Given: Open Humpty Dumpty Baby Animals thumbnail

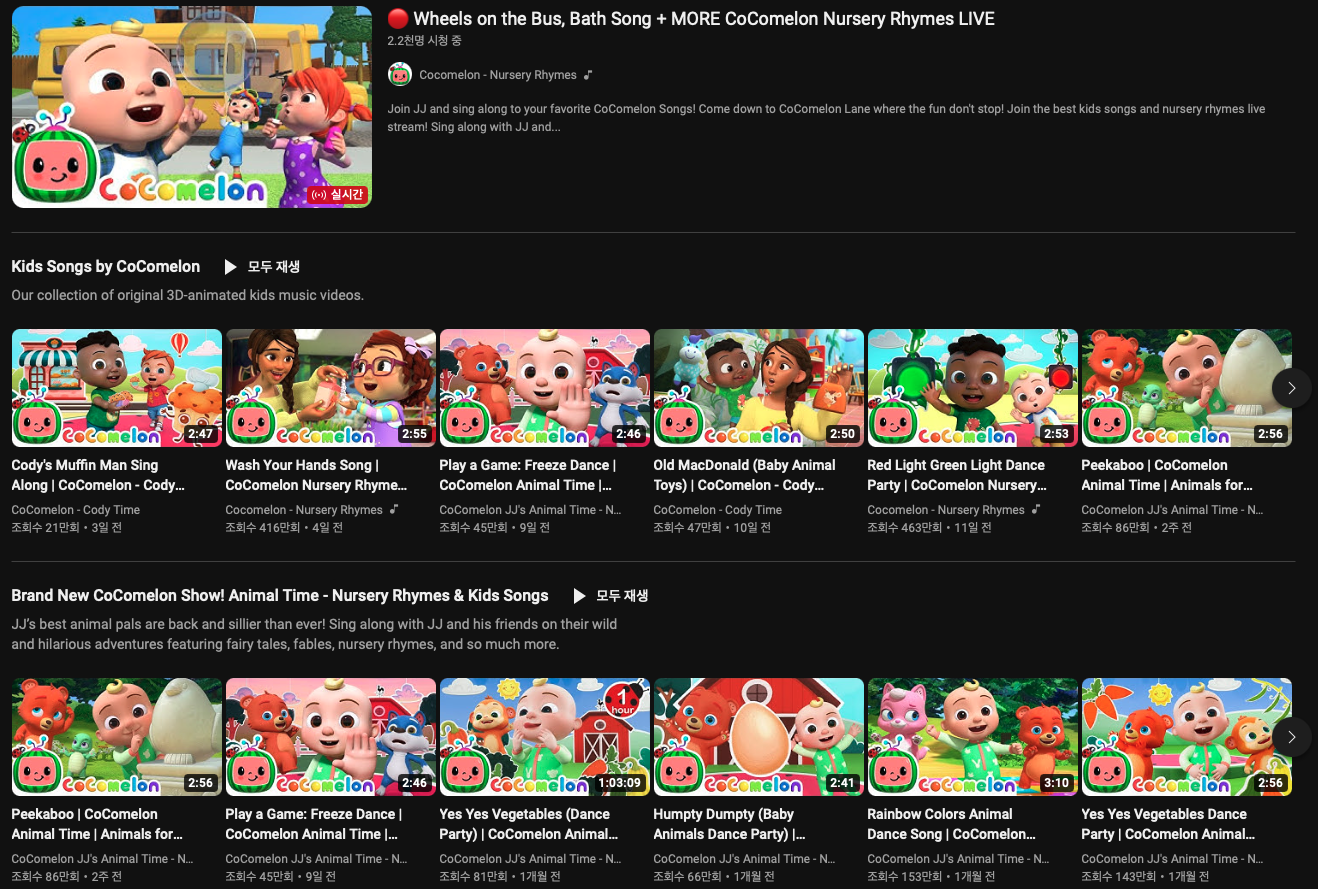Looking at the screenshot, I should 759,737.
